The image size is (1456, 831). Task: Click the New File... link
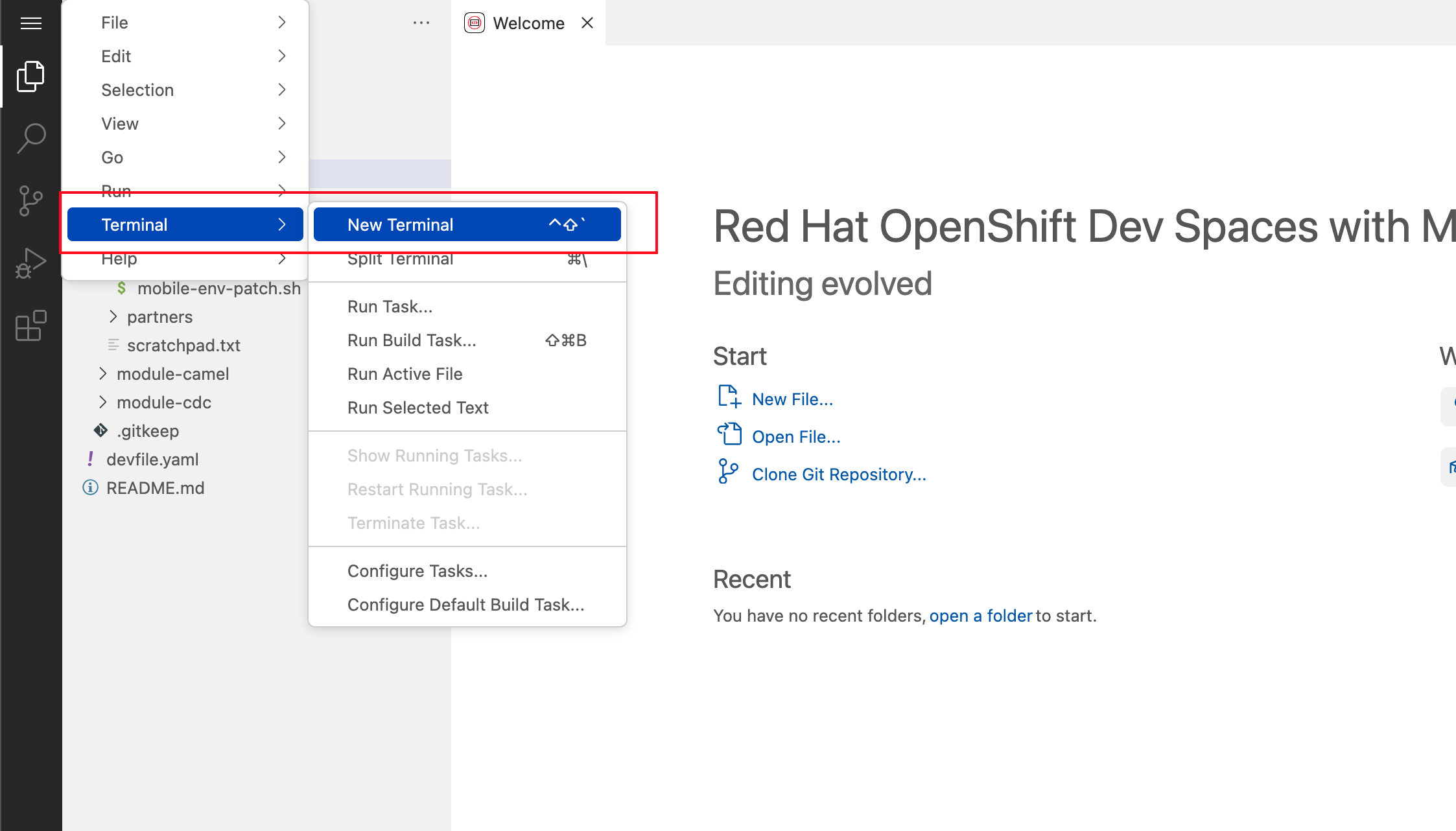pyautogui.click(x=792, y=399)
